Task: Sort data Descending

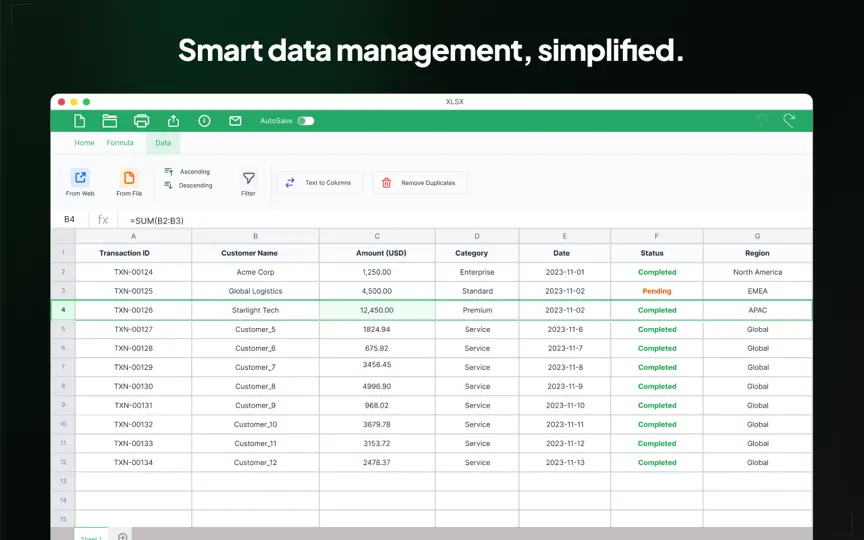Action: point(188,185)
